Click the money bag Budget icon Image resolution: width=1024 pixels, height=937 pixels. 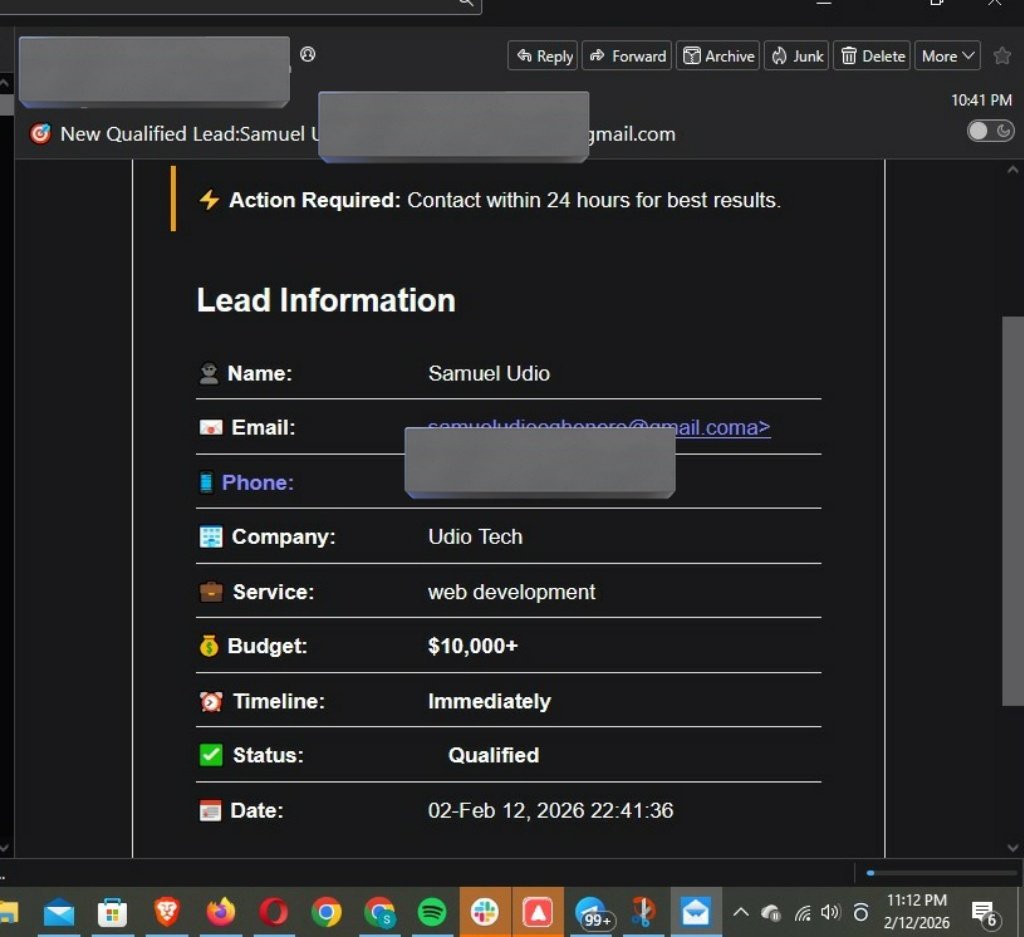click(x=208, y=646)
